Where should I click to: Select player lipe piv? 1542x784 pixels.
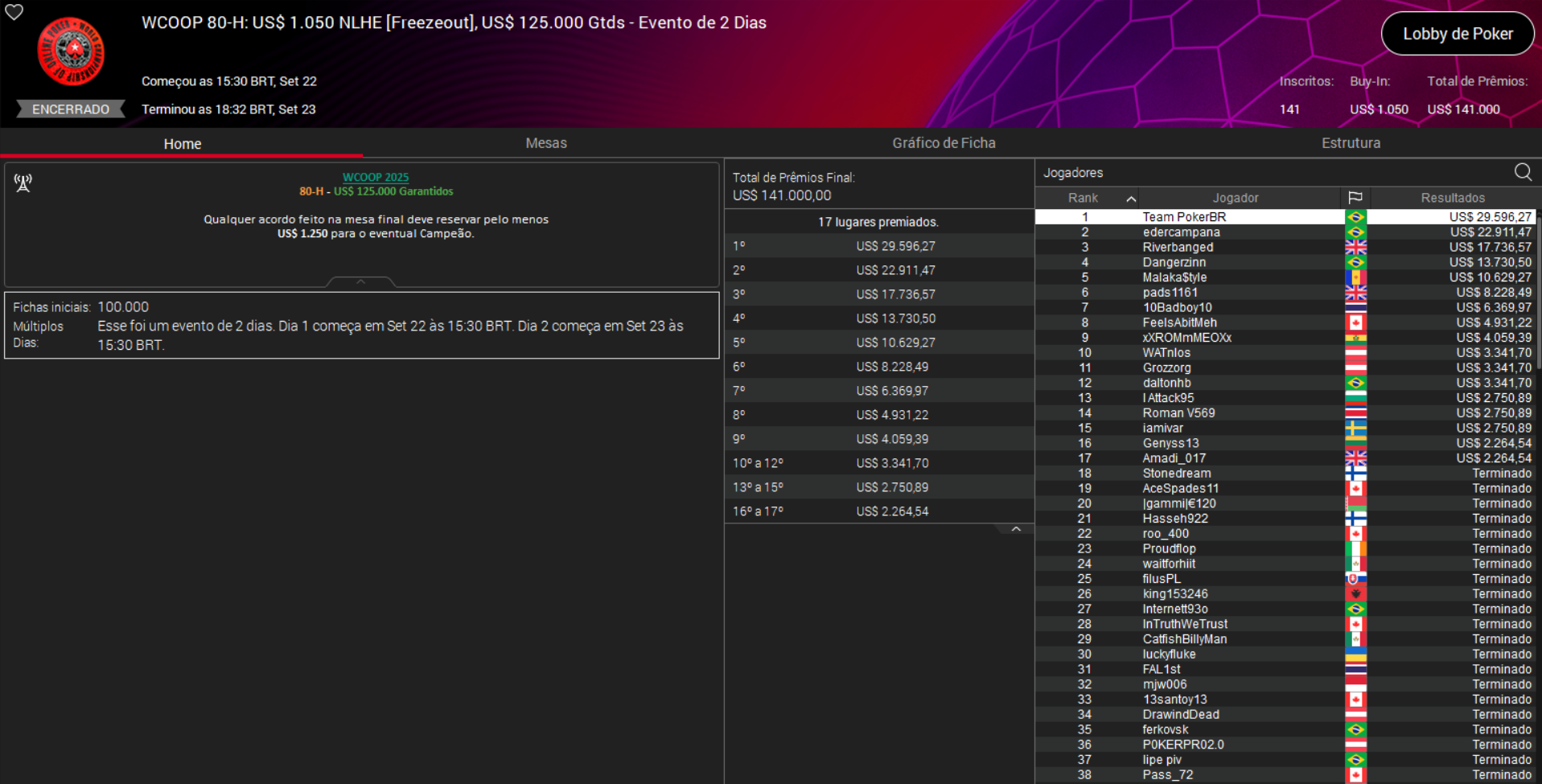click(1285, 760)
